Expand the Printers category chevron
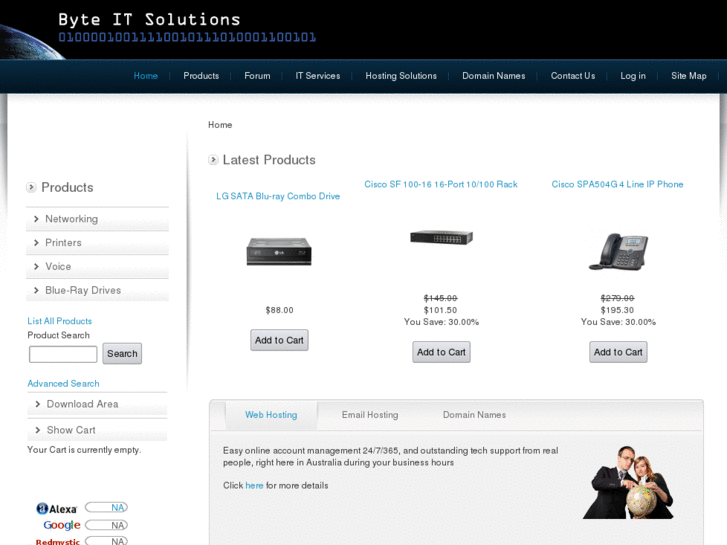The height and width of the screenshot is (545, 727). 36,243
